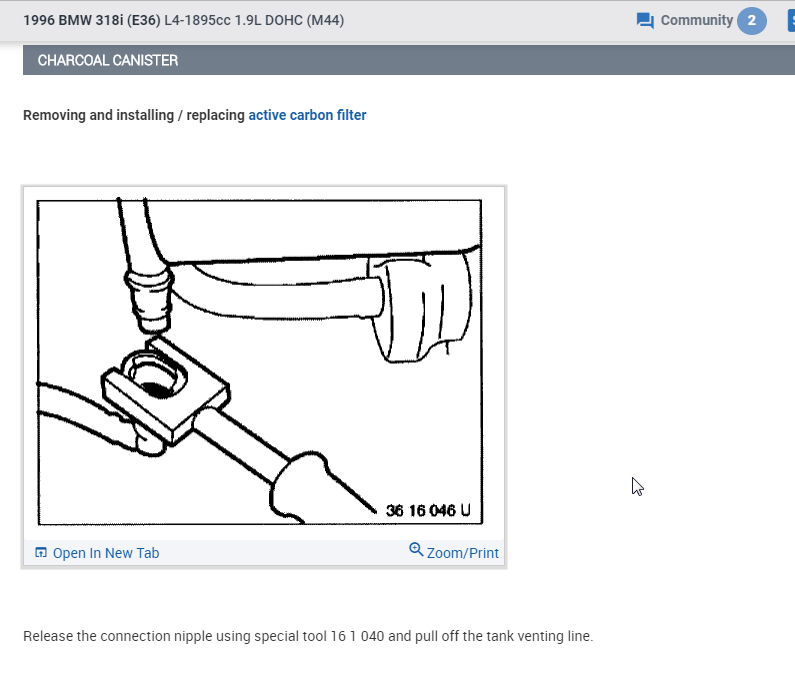The height and width of the screenshot is (683, 795).
Task: Select the CHARCOAL CANISTER section header
Action: 409,60
